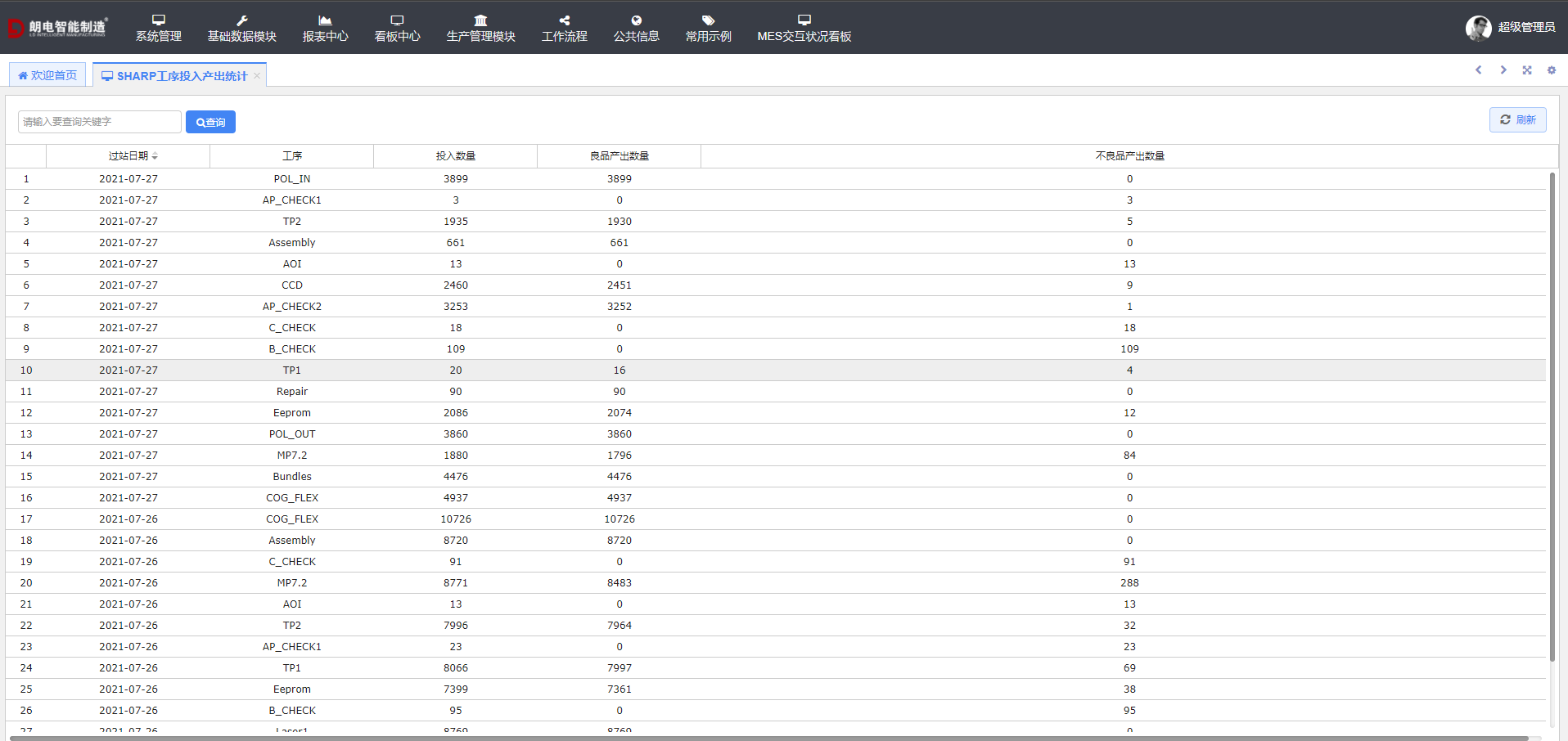Open the 公共信息 menu
1568x741 pixels.
click(x=637, y=28)
